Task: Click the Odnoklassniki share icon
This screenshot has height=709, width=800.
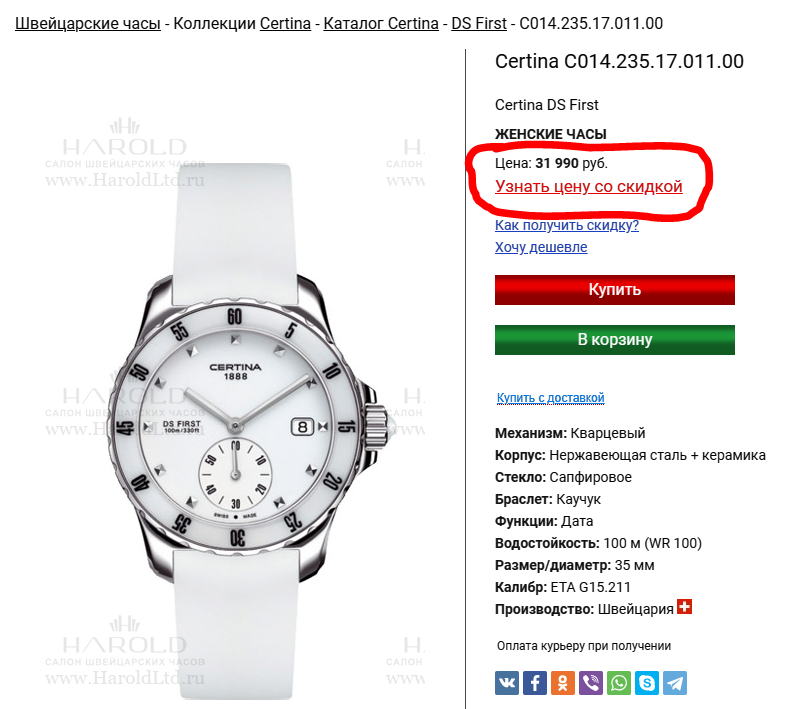Action: pyautogui.click(x=563, y=682)
